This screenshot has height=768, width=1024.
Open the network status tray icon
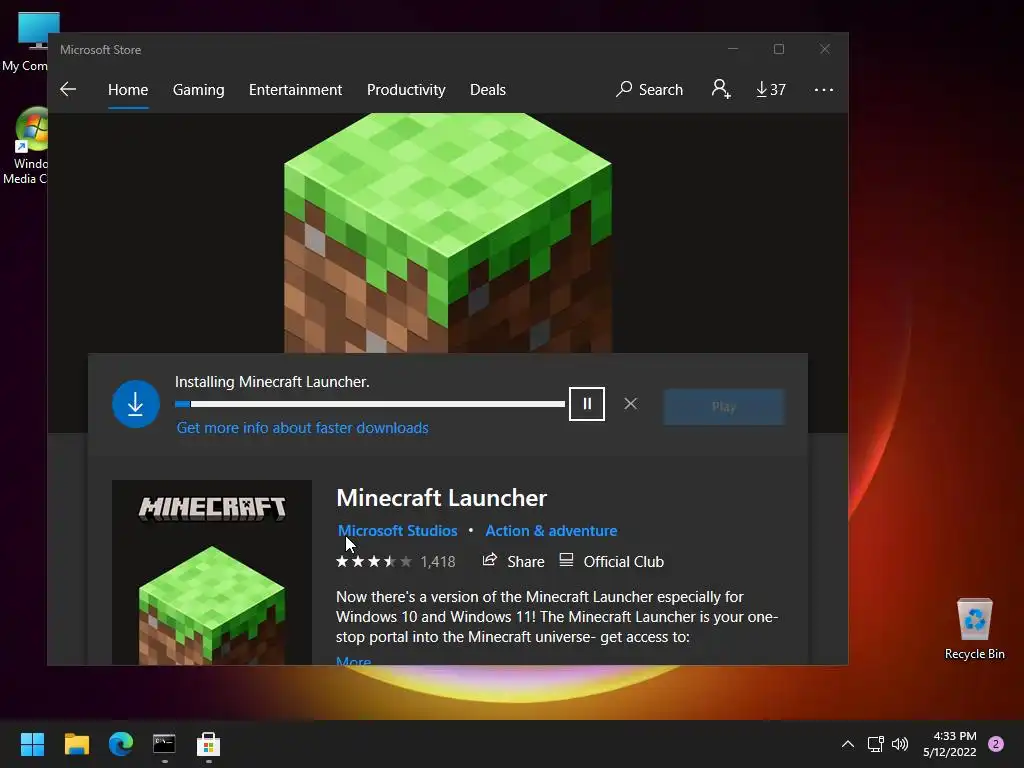coord(875,744)
